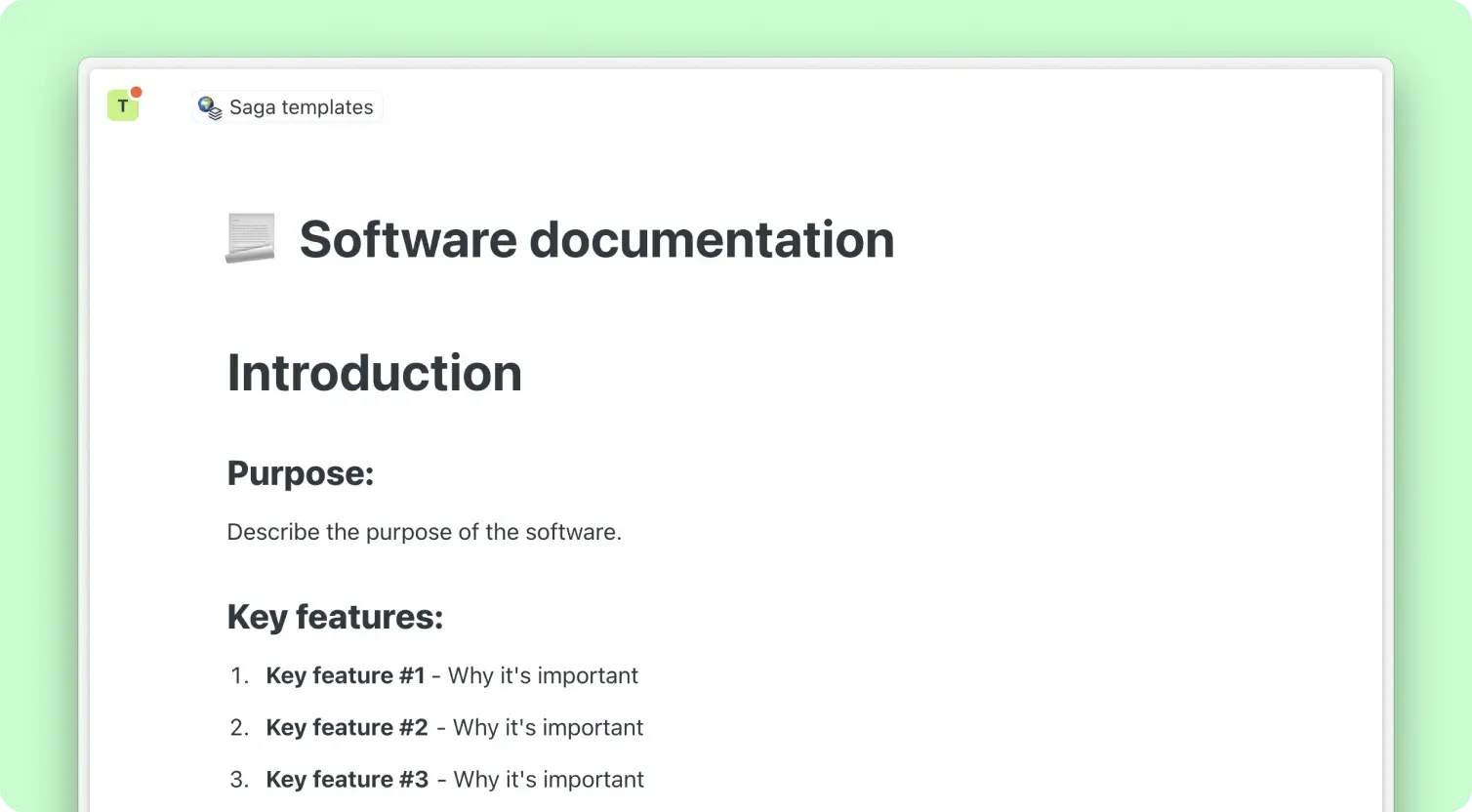Click the Purpose: subheading

(x=301, y=473)
